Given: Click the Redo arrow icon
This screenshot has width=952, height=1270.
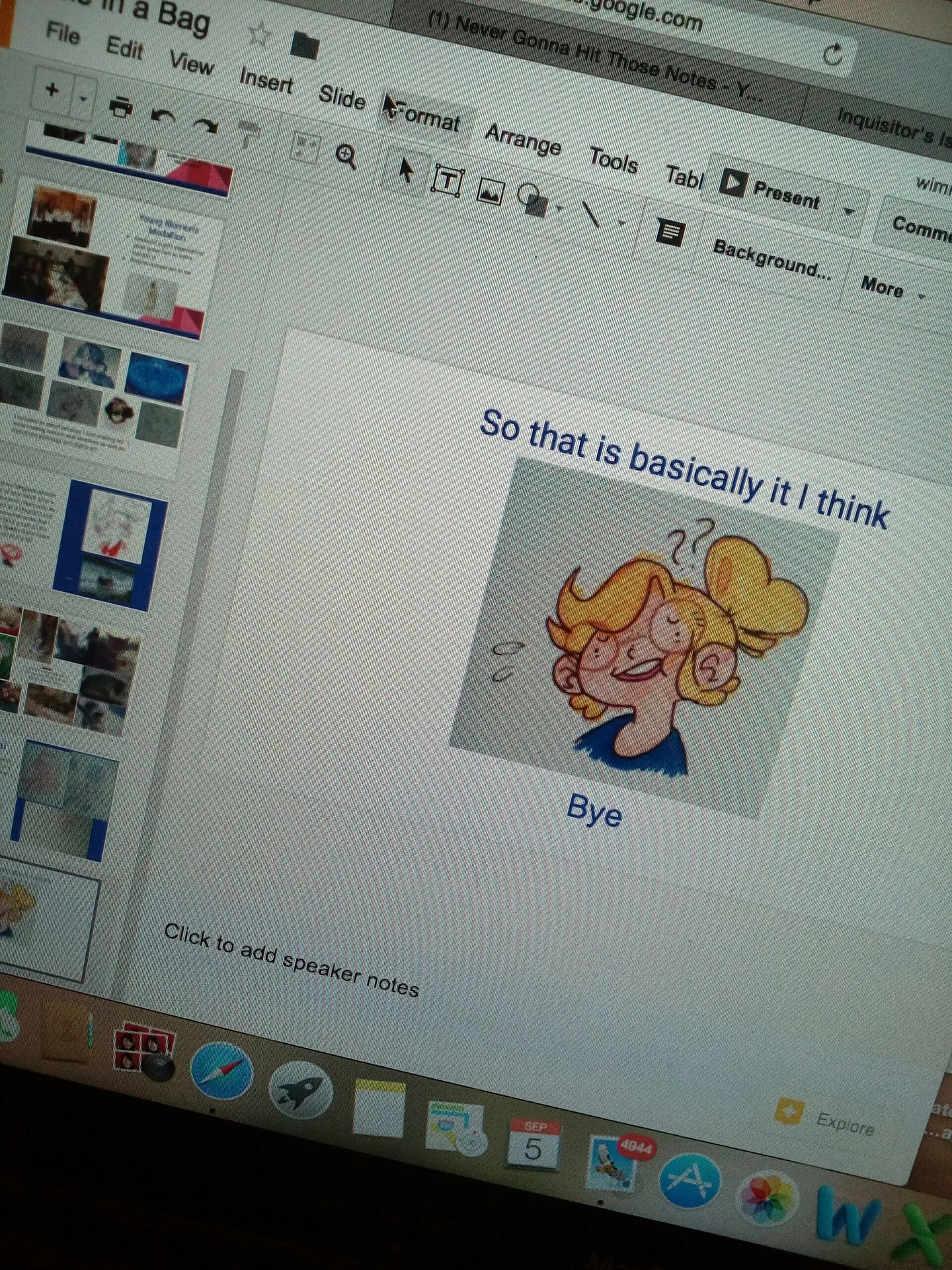Looking at the screenshot, I should (206, 124).
